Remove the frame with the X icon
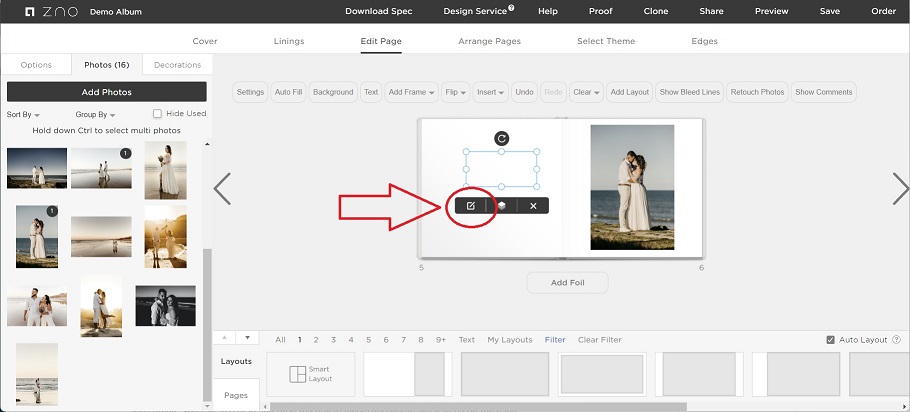 click(x=533, y=205)
